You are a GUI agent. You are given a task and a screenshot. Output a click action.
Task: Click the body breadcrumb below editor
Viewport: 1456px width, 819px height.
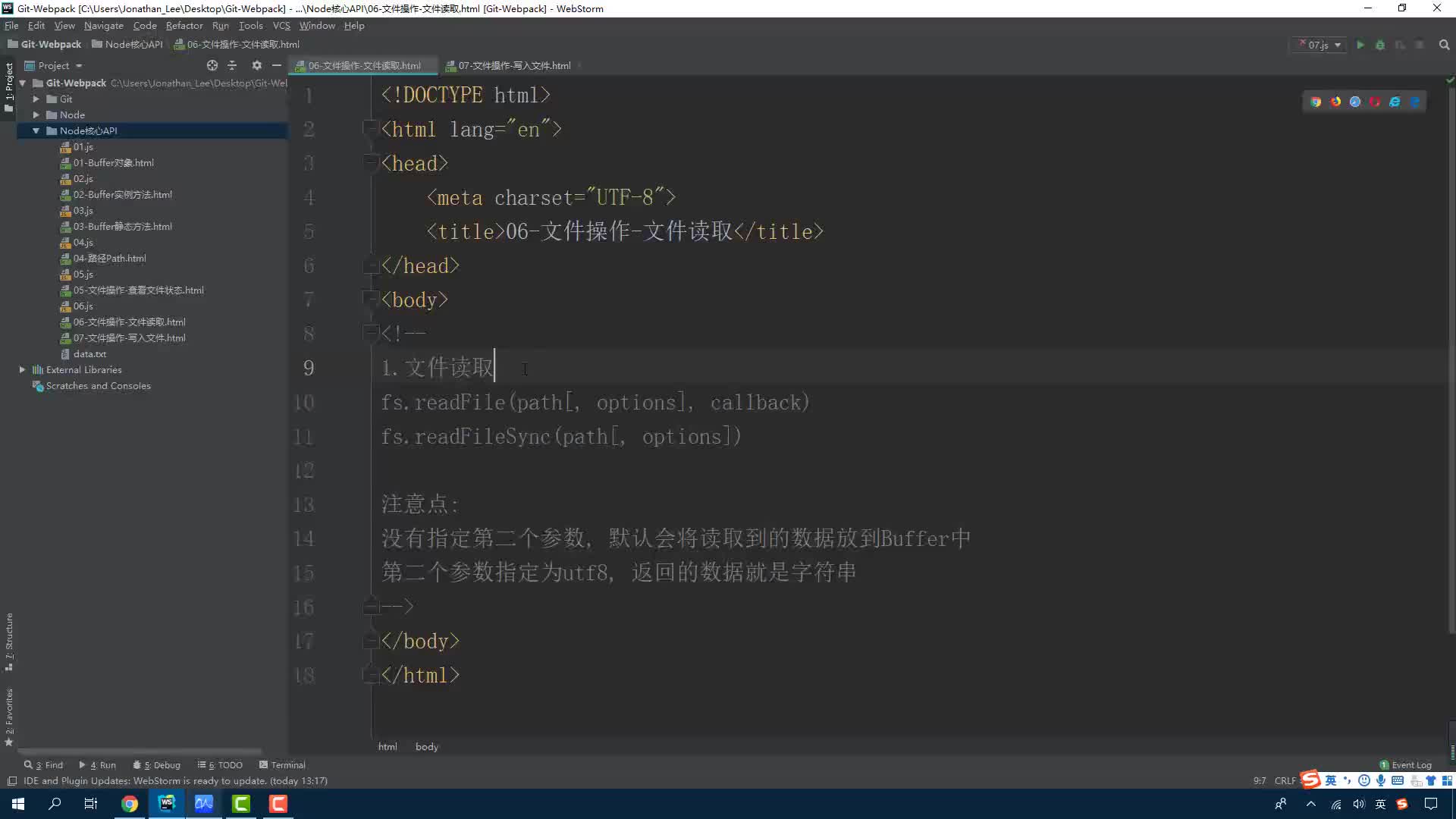tap(427, 747)
